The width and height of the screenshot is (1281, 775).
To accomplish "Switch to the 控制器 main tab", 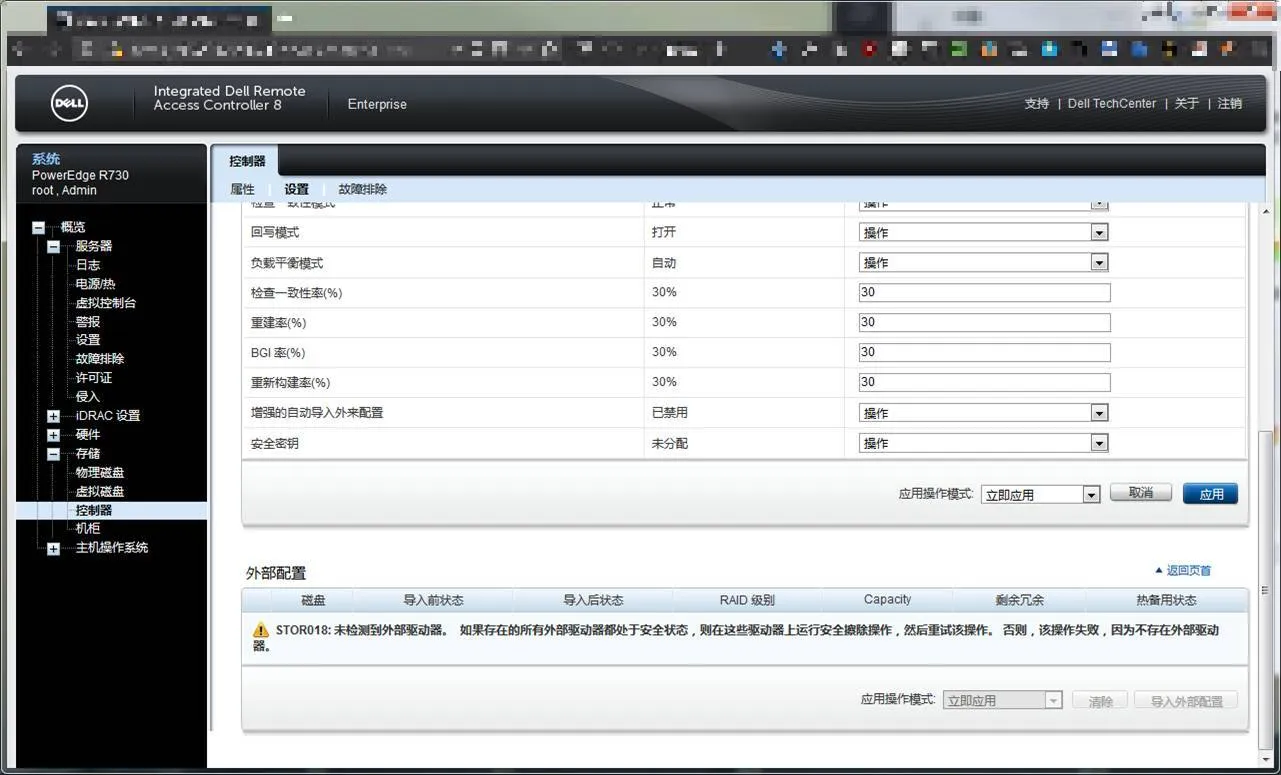I will pyautogui.click(x=247, y=161).
